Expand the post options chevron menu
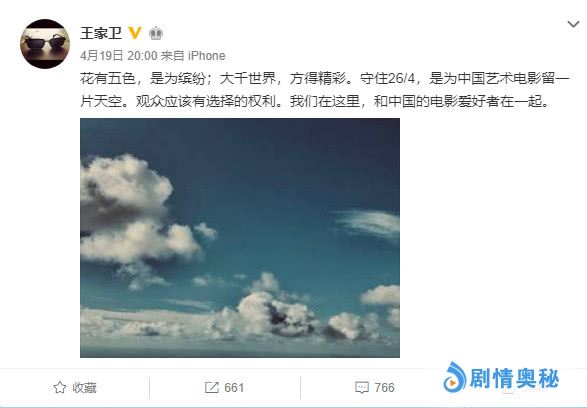Viewport: 587px width, 408px height. coord(573,25)
